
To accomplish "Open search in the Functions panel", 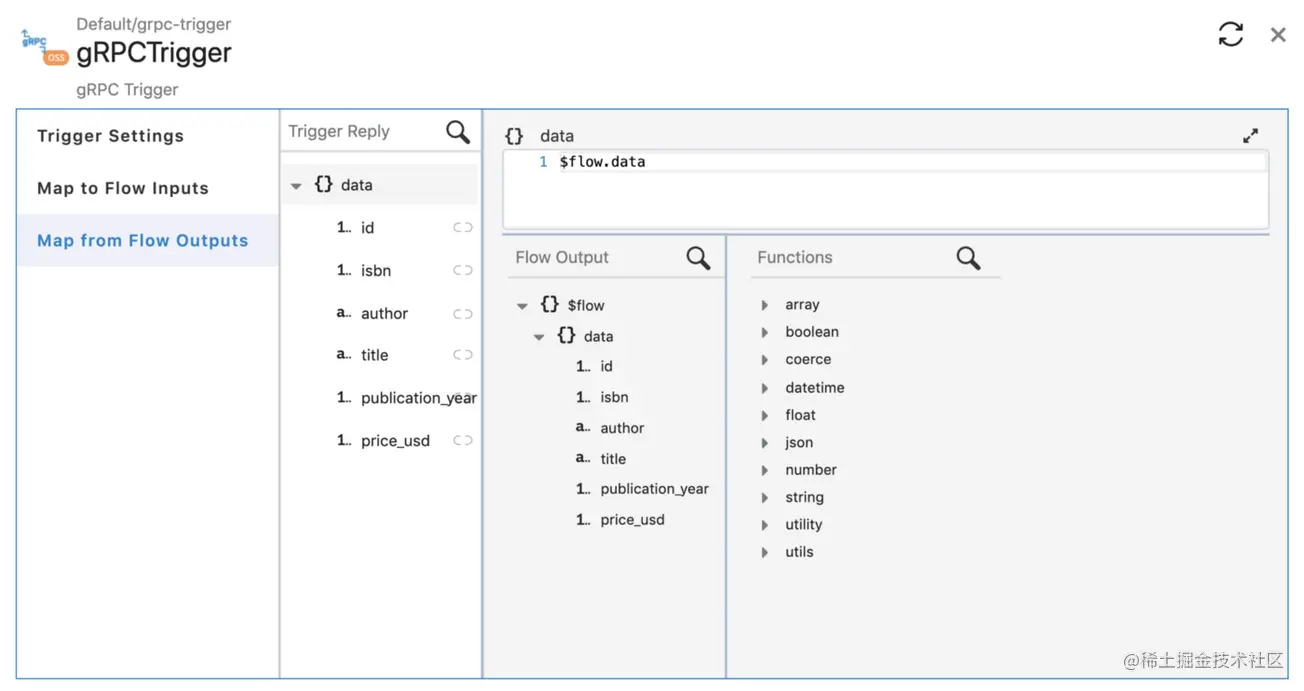I will [x=968, y=258].
